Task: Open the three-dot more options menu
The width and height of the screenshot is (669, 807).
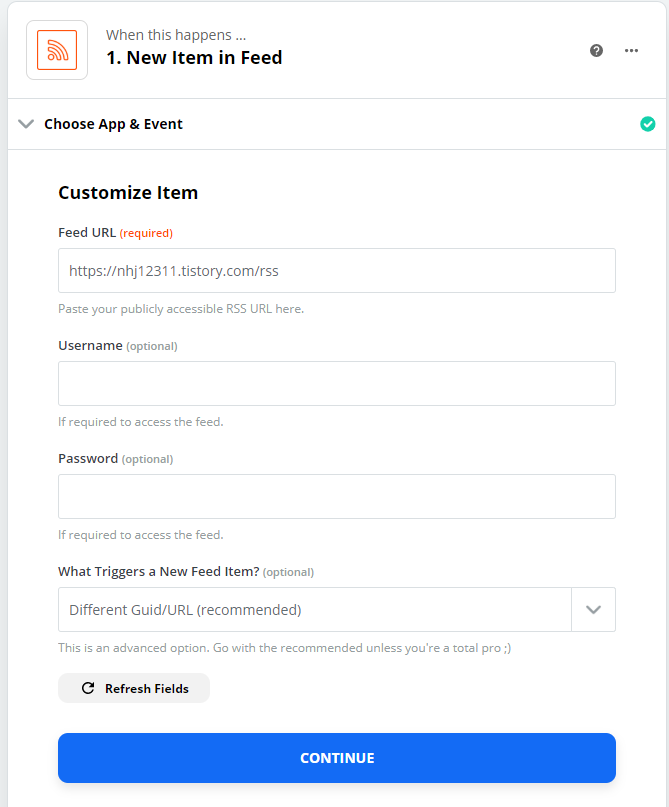Action: [631, 50]
